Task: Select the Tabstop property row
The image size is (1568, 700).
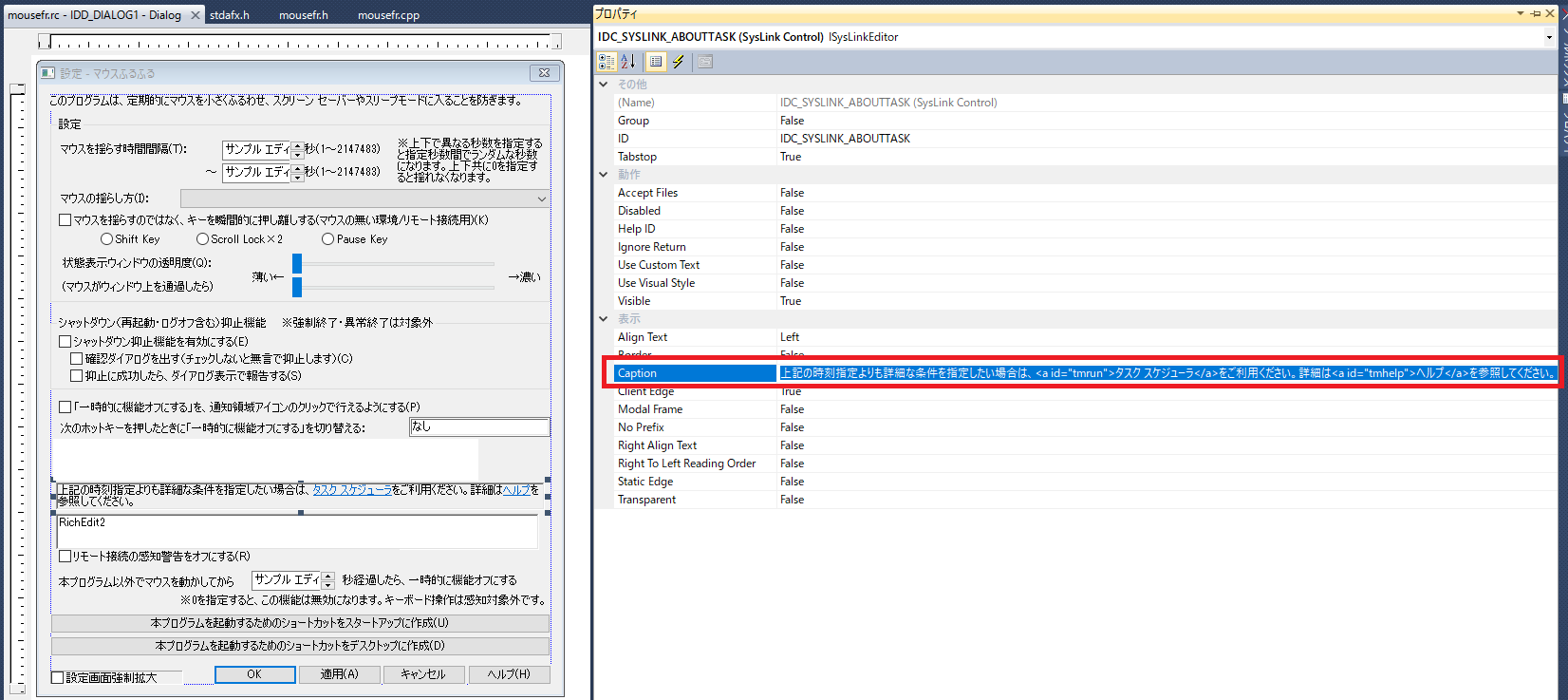Action: pyautogui.click(x=1085, y=157)
